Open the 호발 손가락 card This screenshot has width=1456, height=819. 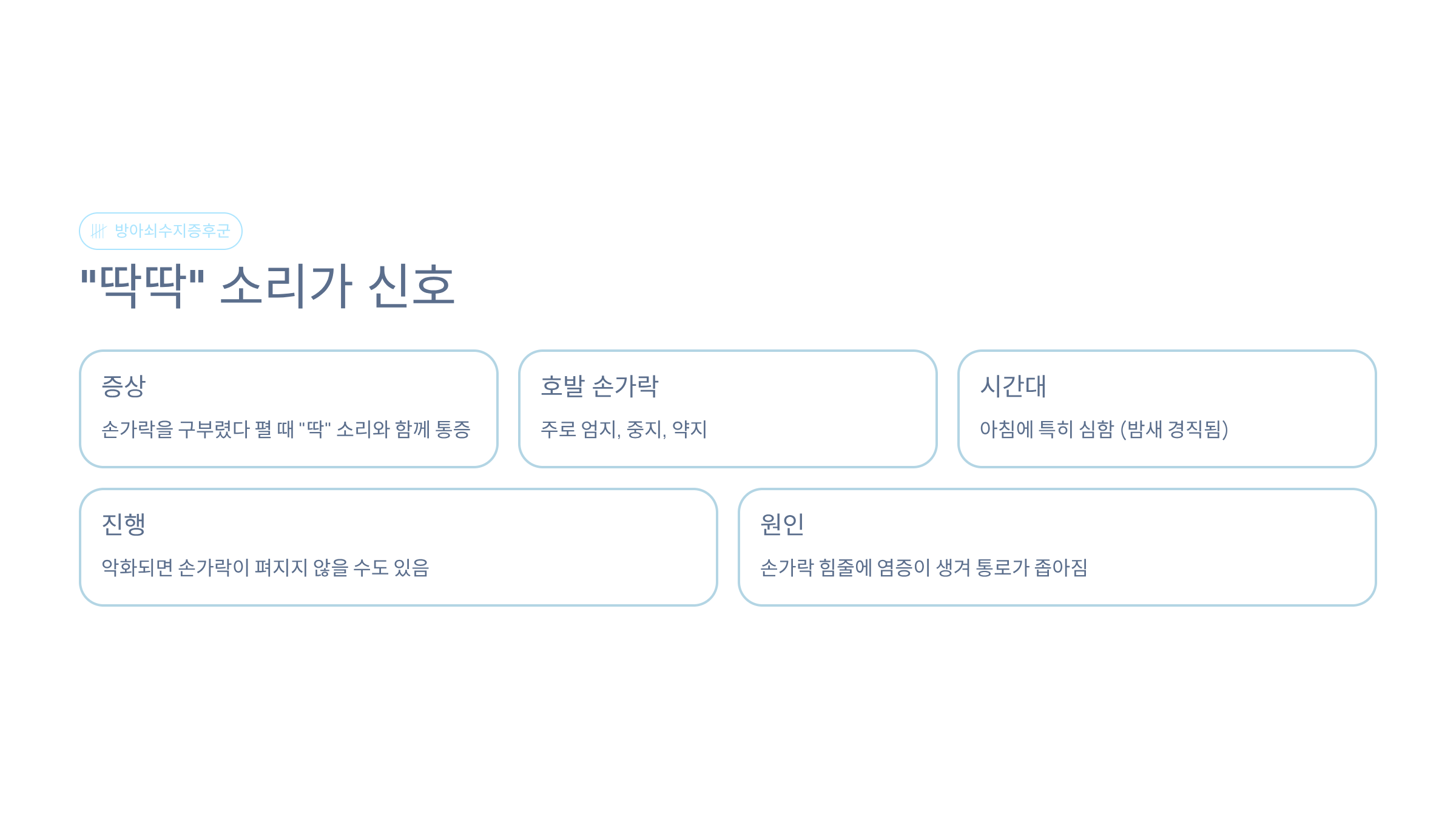click(728, 409)
